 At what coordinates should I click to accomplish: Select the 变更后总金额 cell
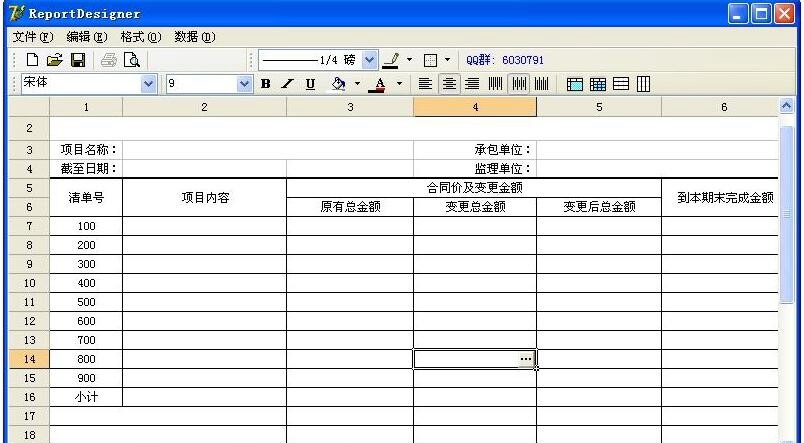point(599,207)
